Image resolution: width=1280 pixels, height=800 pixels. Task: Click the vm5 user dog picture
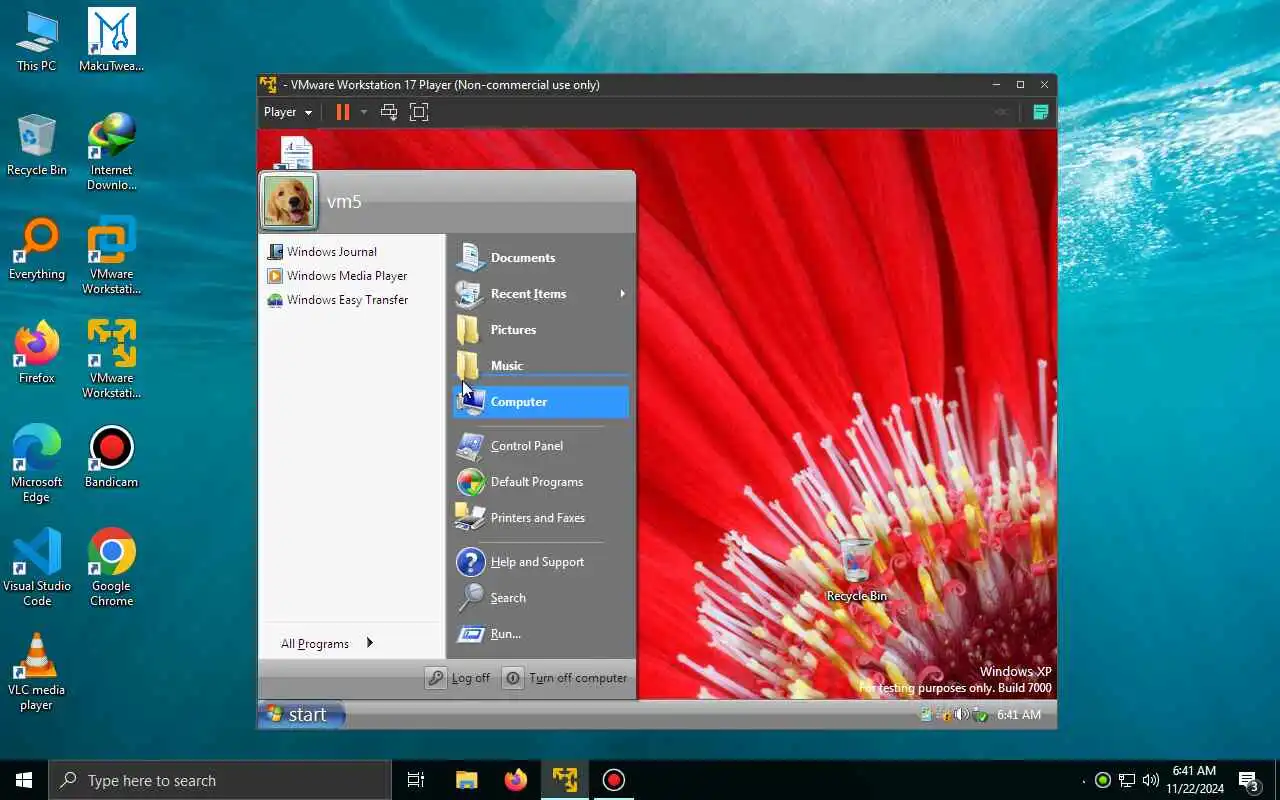290,201
